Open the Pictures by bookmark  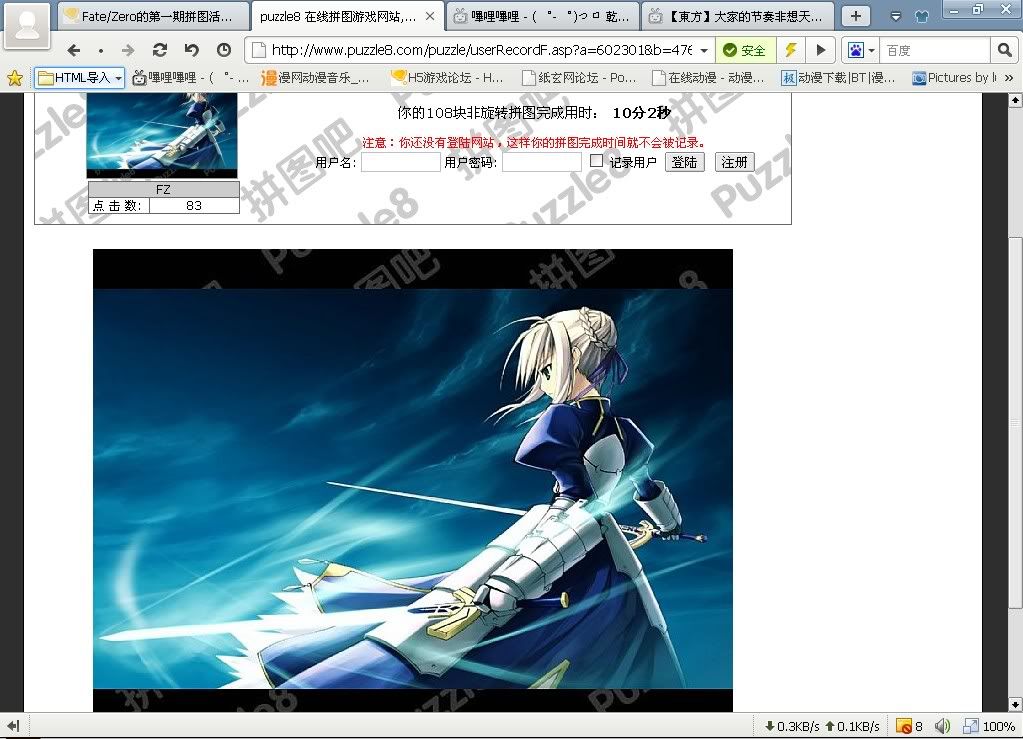point(954,78)
